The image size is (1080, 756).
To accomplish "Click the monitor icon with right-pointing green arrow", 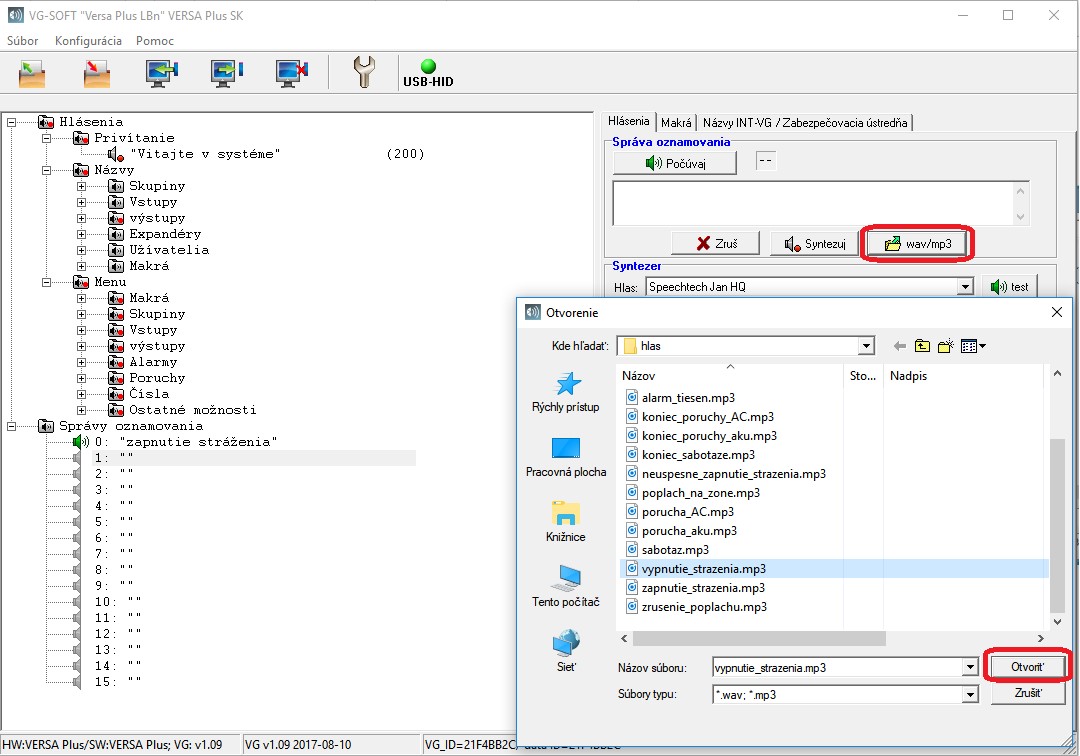I will [227, 74].
